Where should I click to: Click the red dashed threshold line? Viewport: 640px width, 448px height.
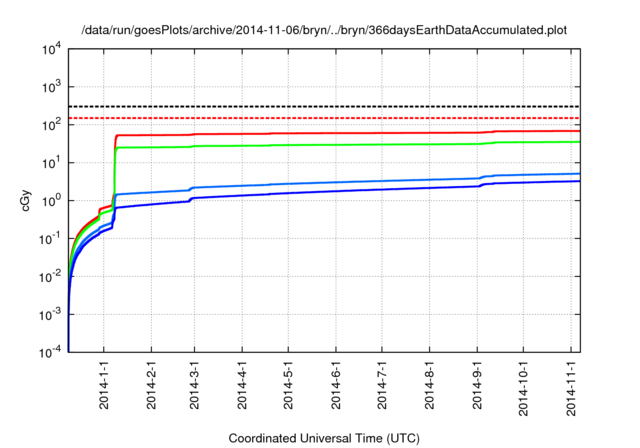pyautogui.click(x=324, y=118)
